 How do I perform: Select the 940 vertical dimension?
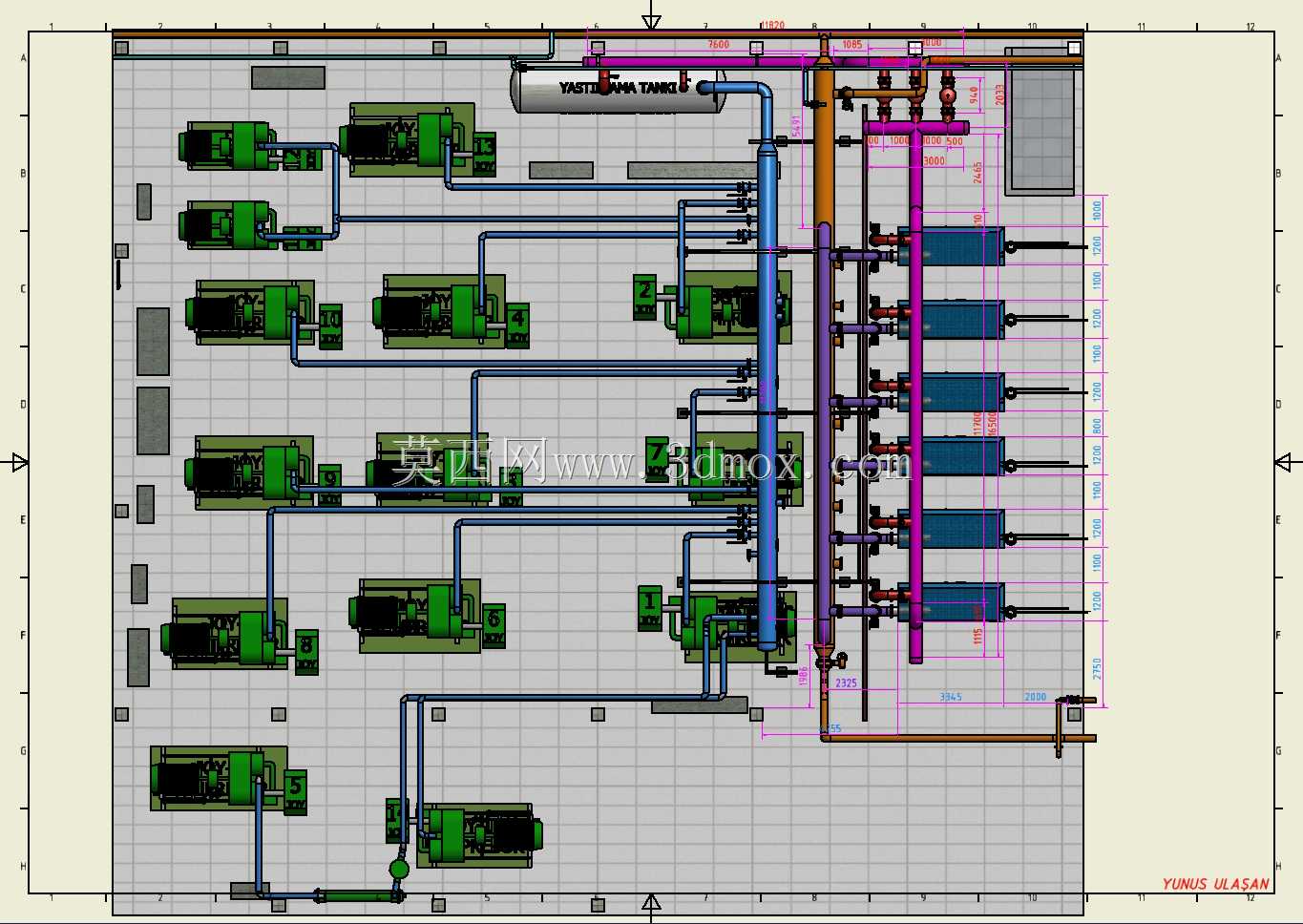coord(974,95)
